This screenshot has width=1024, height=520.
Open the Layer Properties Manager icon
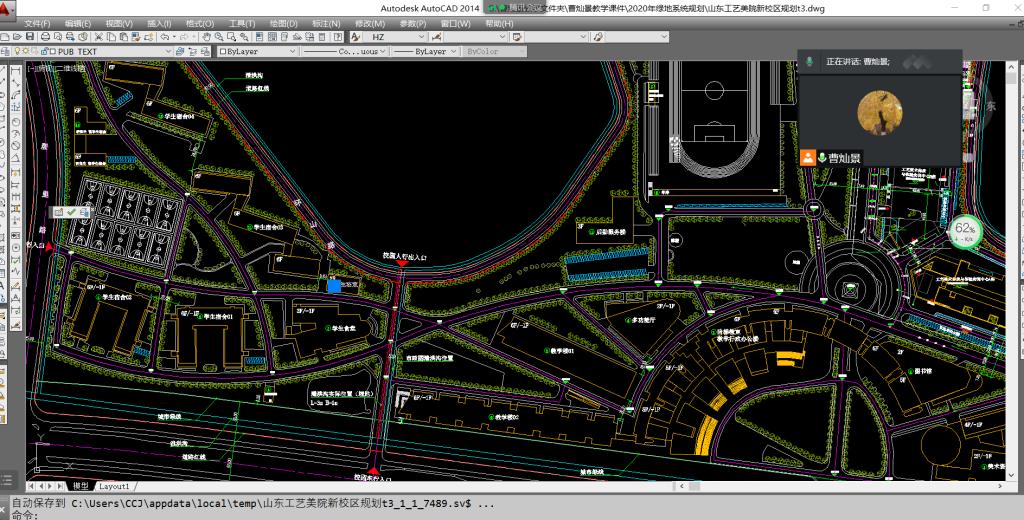click(x=6, y=51)
